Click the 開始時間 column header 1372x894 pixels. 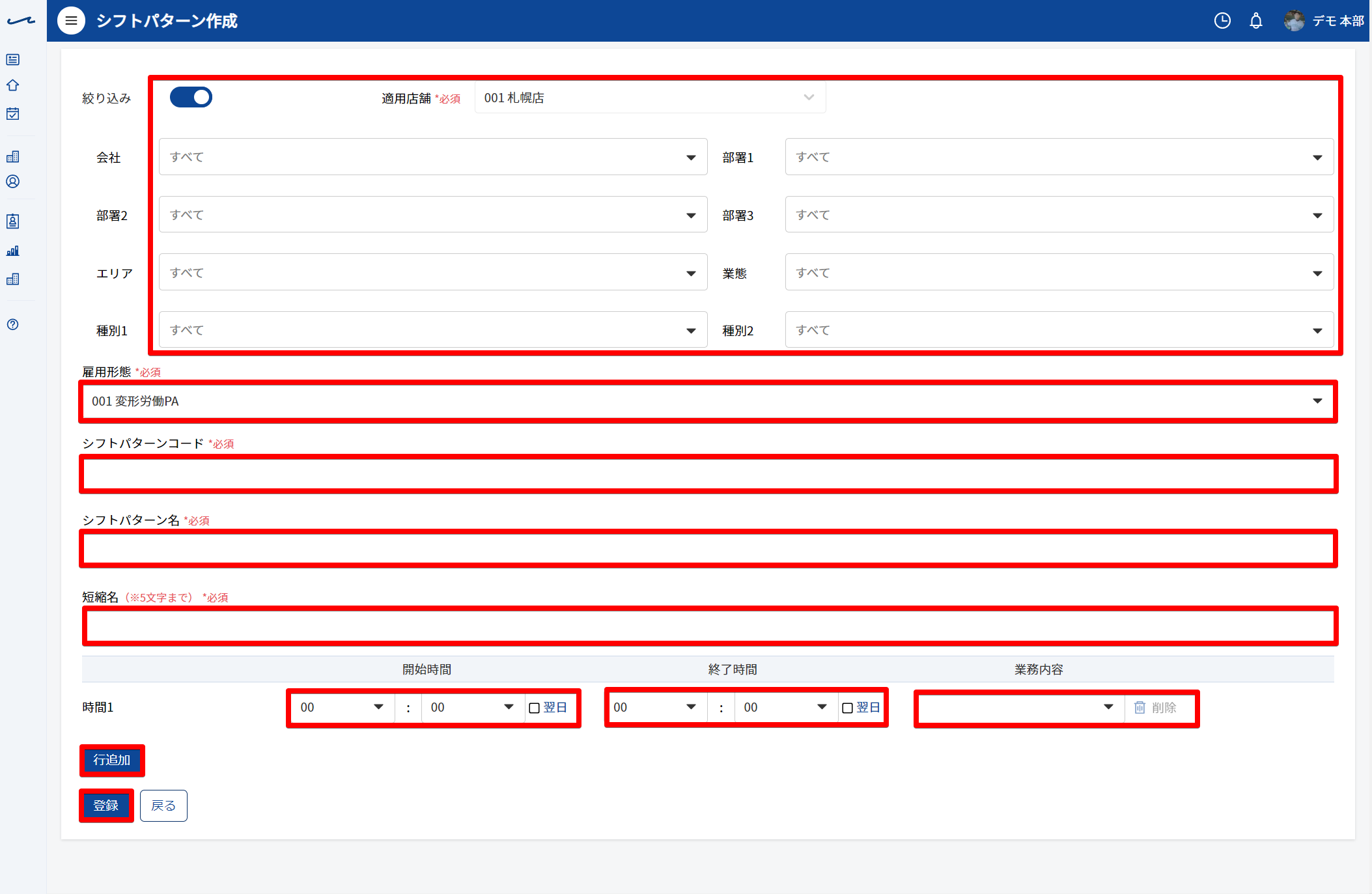coord(427,669)
